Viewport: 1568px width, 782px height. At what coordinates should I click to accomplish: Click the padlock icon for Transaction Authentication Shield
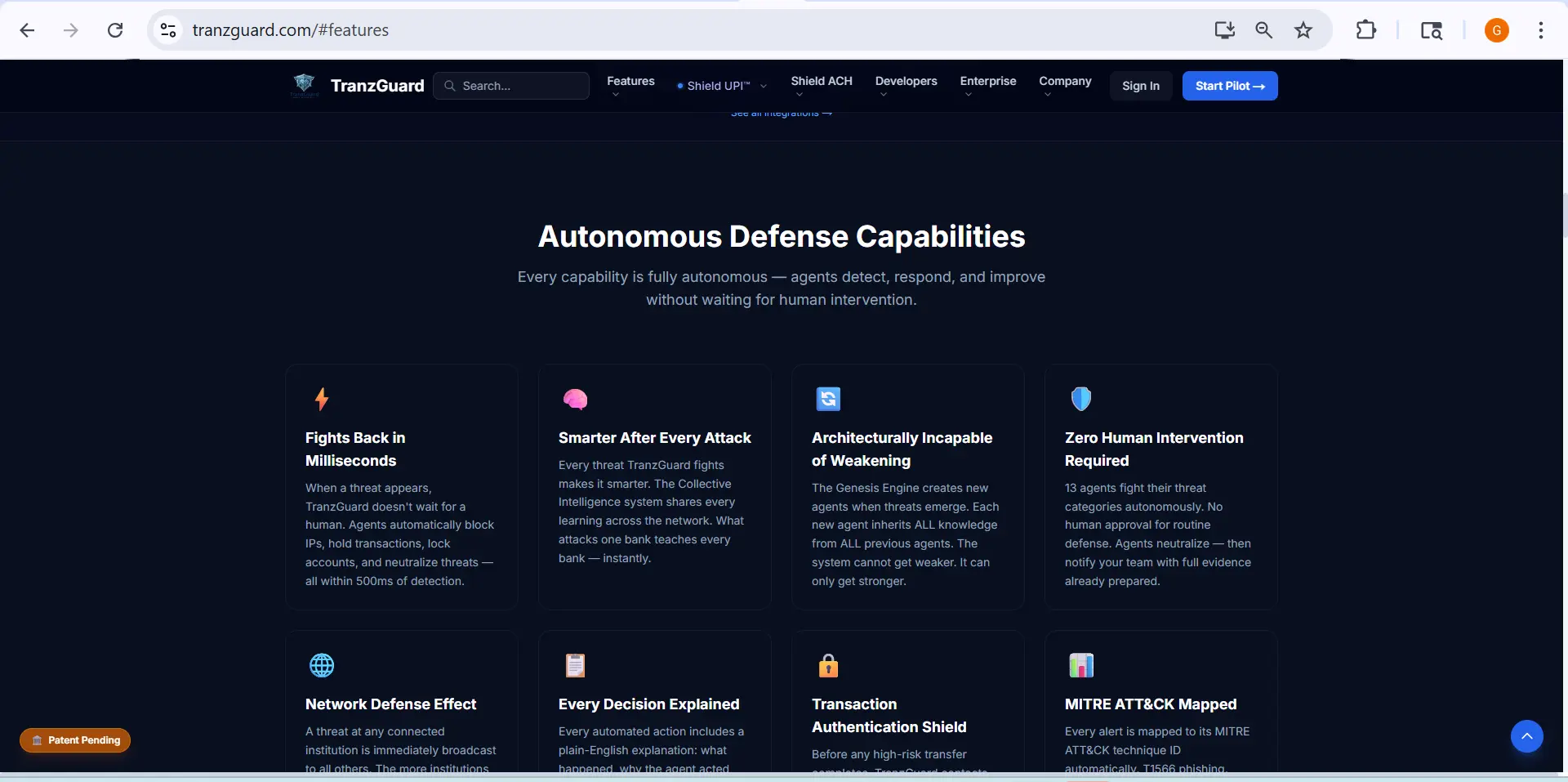(x=828, y=665)
